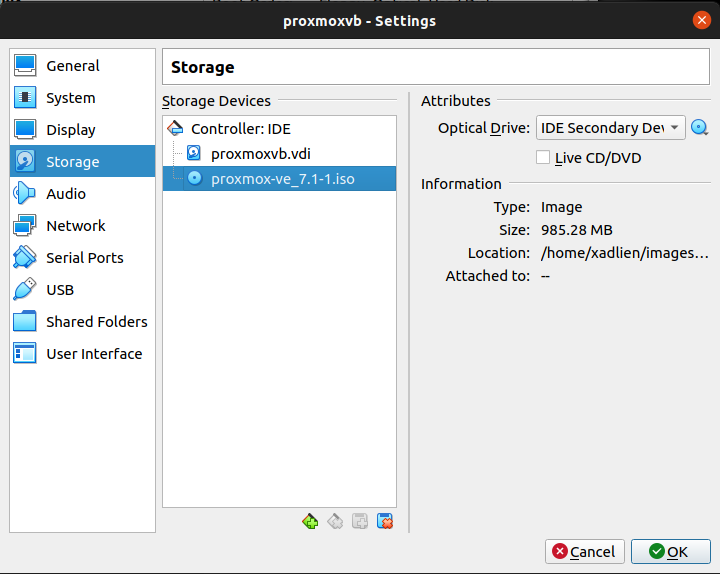The width and height of the screenshot is (720, 574).
Task: Open the Shared Folders settings category
Action: pyautogui.click(x=96, y=322)
